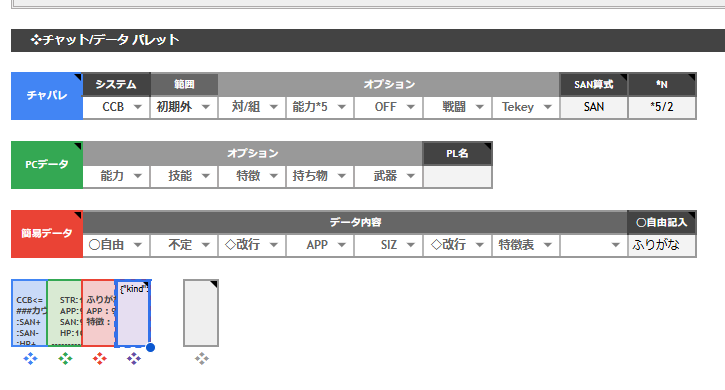Open the 持ち物 dropdown
Screen dimensions: 725x390
click(342, 176)
